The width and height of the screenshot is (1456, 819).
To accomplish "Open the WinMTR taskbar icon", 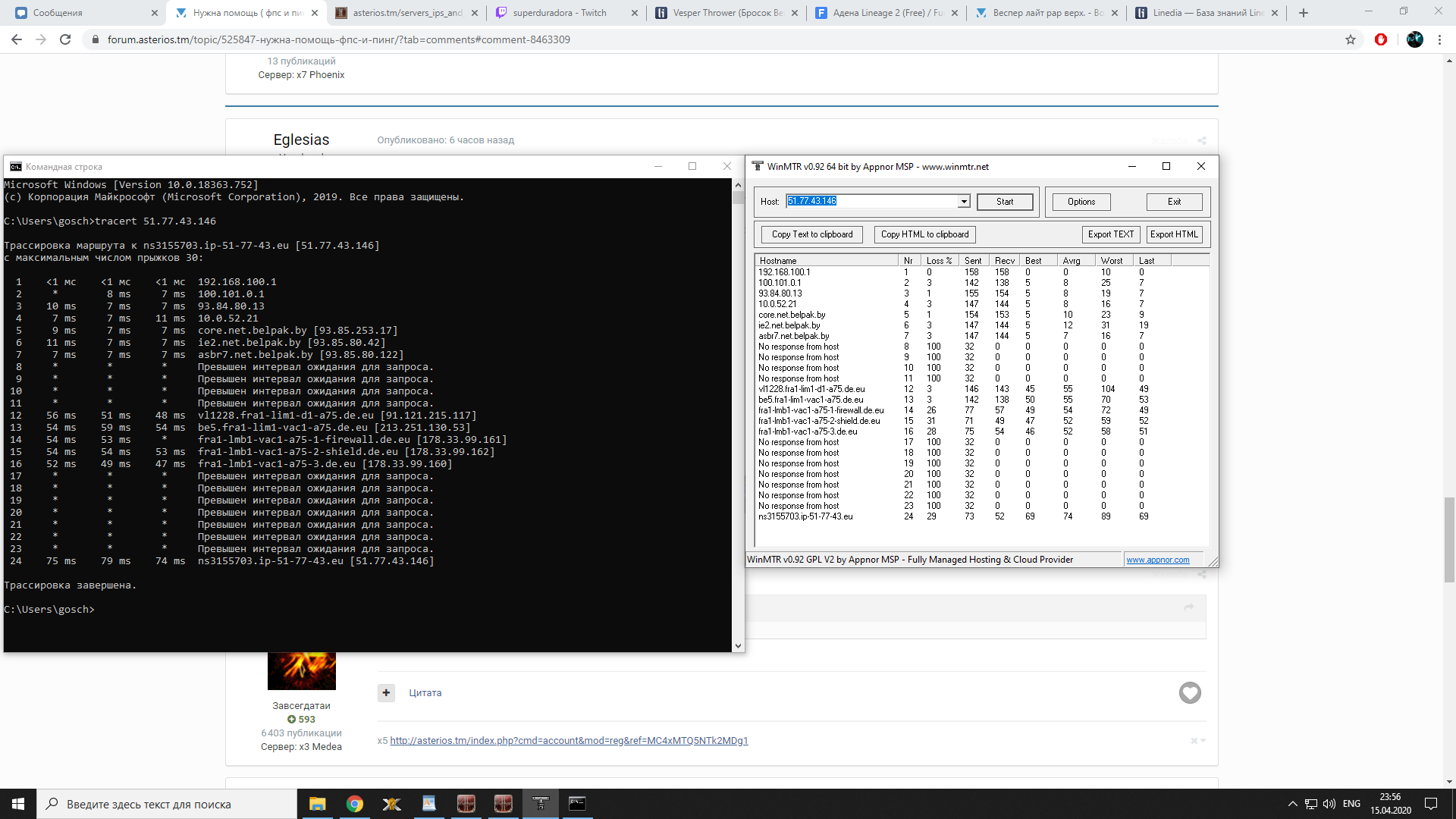I will [540, 804].
